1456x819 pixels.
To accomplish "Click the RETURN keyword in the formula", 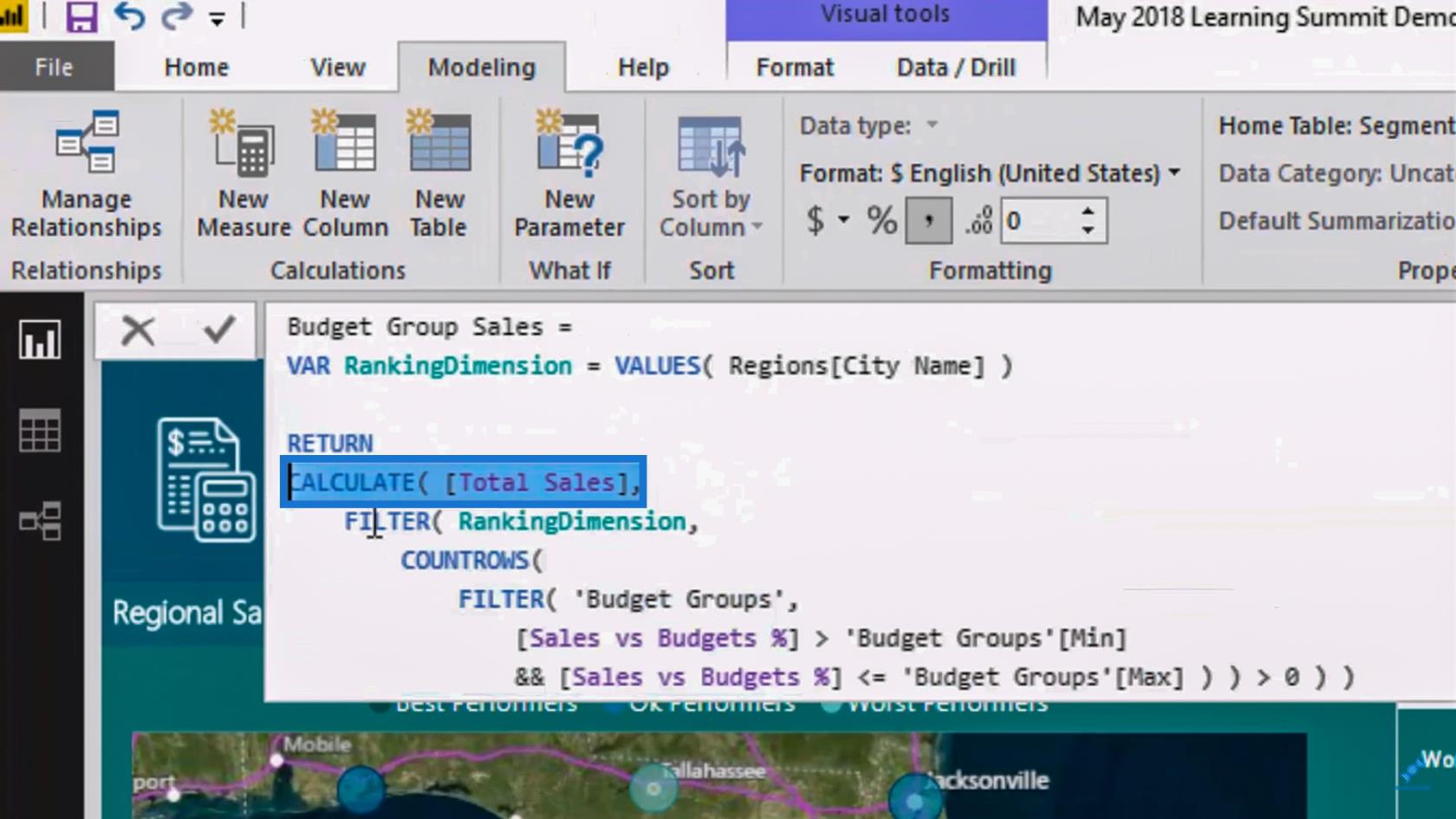I will 330,443.
